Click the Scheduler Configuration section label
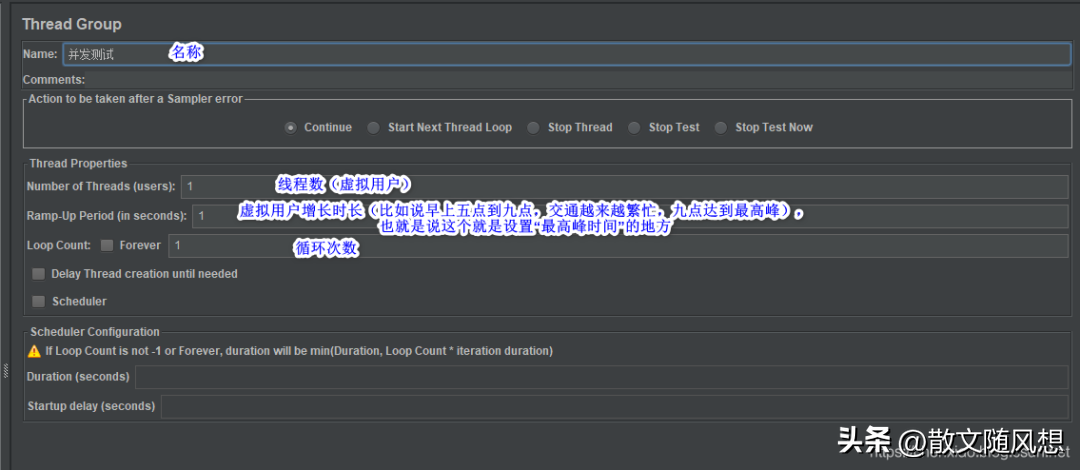1080x470 pixels. [x=94, y=332]
